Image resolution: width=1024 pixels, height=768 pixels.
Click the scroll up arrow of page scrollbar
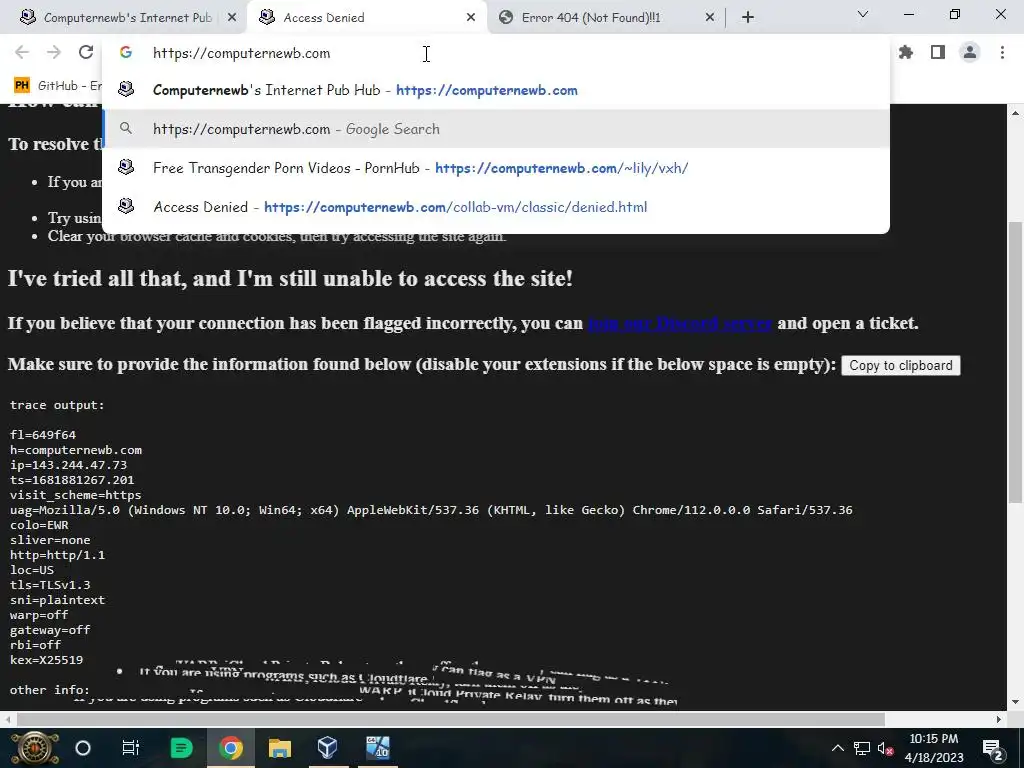pos(1016,113)
